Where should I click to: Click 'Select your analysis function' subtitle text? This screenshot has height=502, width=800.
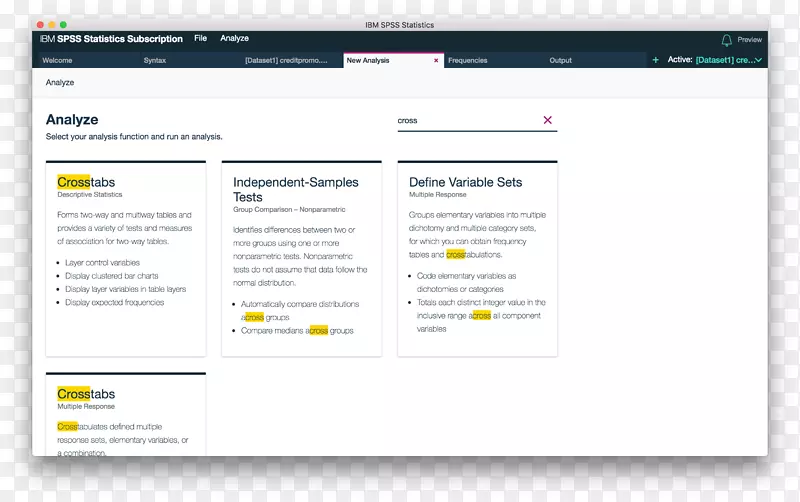point(134,137)
